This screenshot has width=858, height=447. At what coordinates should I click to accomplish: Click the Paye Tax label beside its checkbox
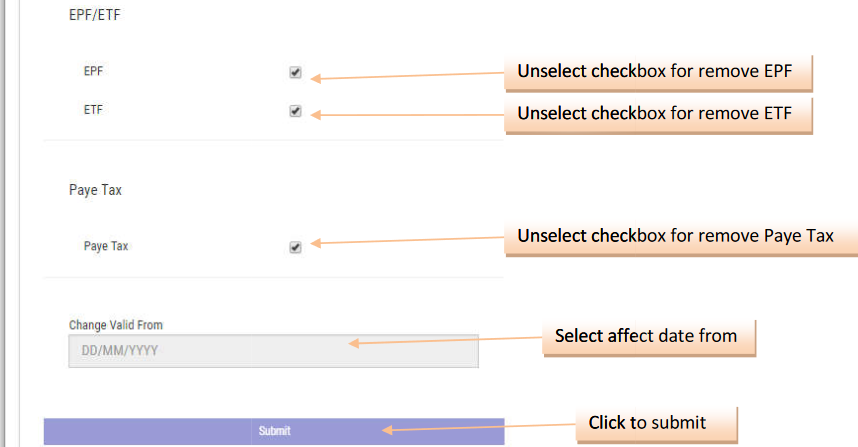(106, 246)
